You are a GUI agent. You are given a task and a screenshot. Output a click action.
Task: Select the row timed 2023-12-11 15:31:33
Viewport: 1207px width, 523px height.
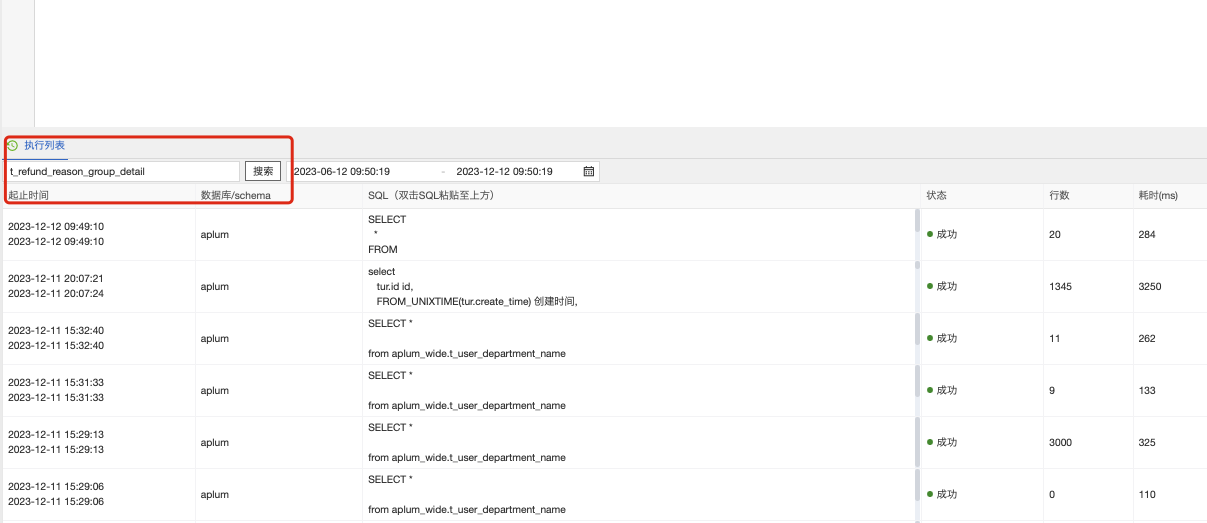click(604, 390)
